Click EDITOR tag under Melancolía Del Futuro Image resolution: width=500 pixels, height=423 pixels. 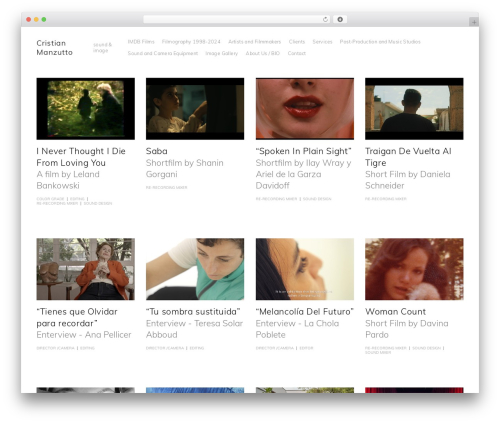306,348
